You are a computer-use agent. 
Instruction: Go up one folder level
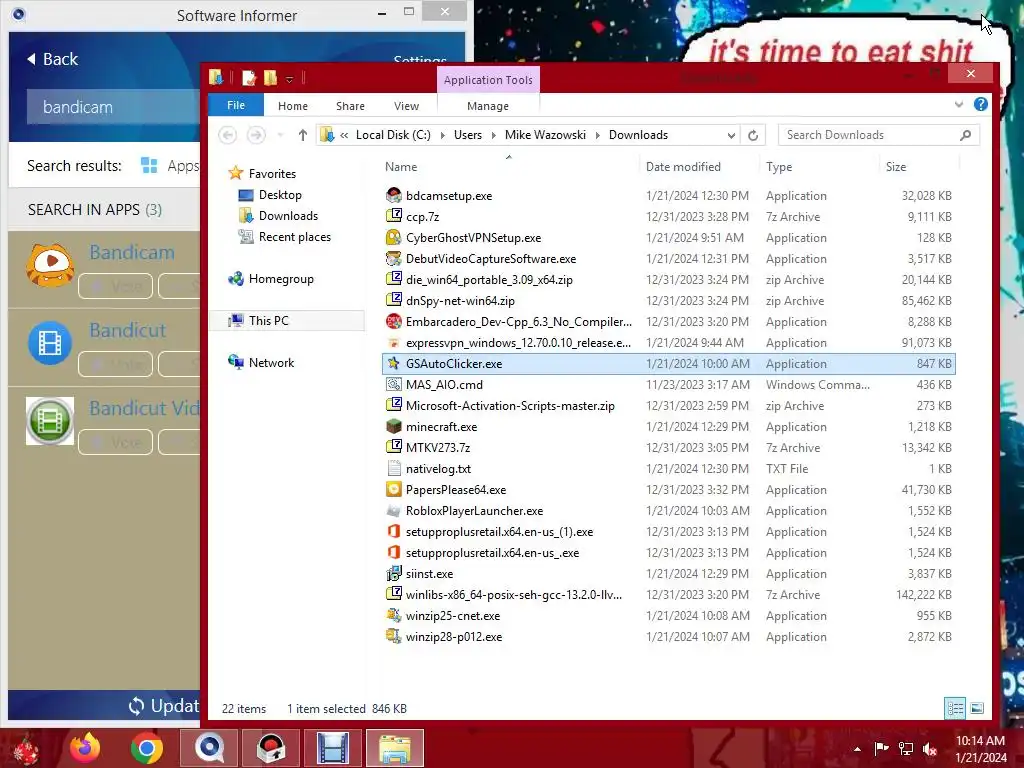point(302,135)
